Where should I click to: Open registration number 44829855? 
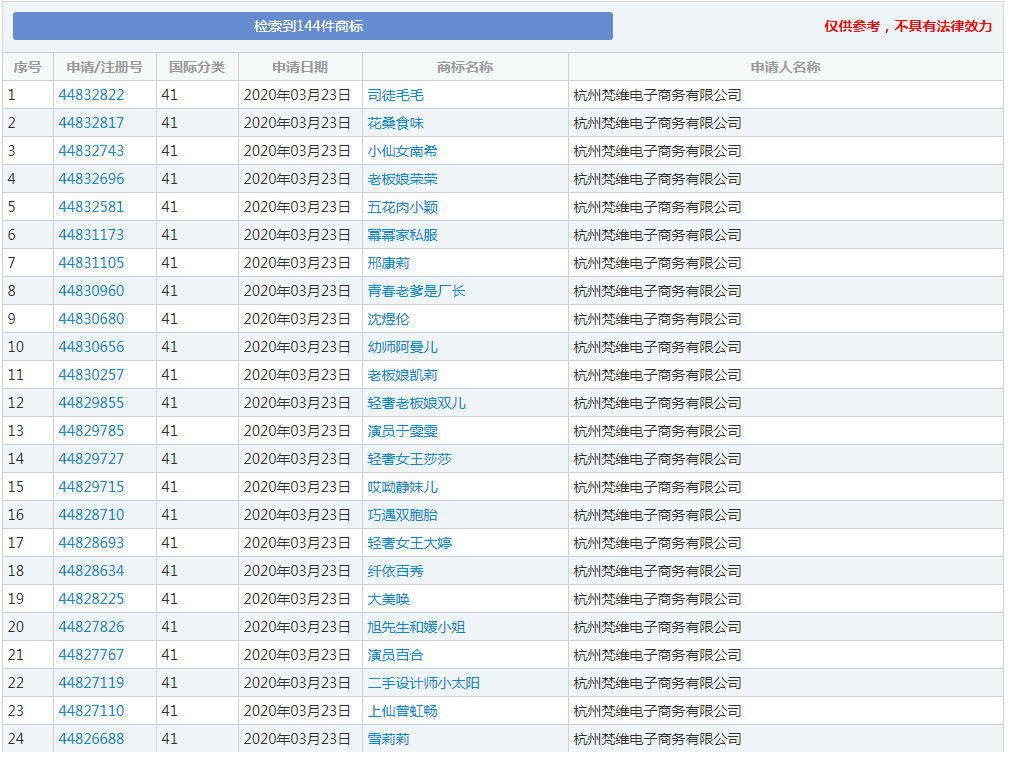91,403
